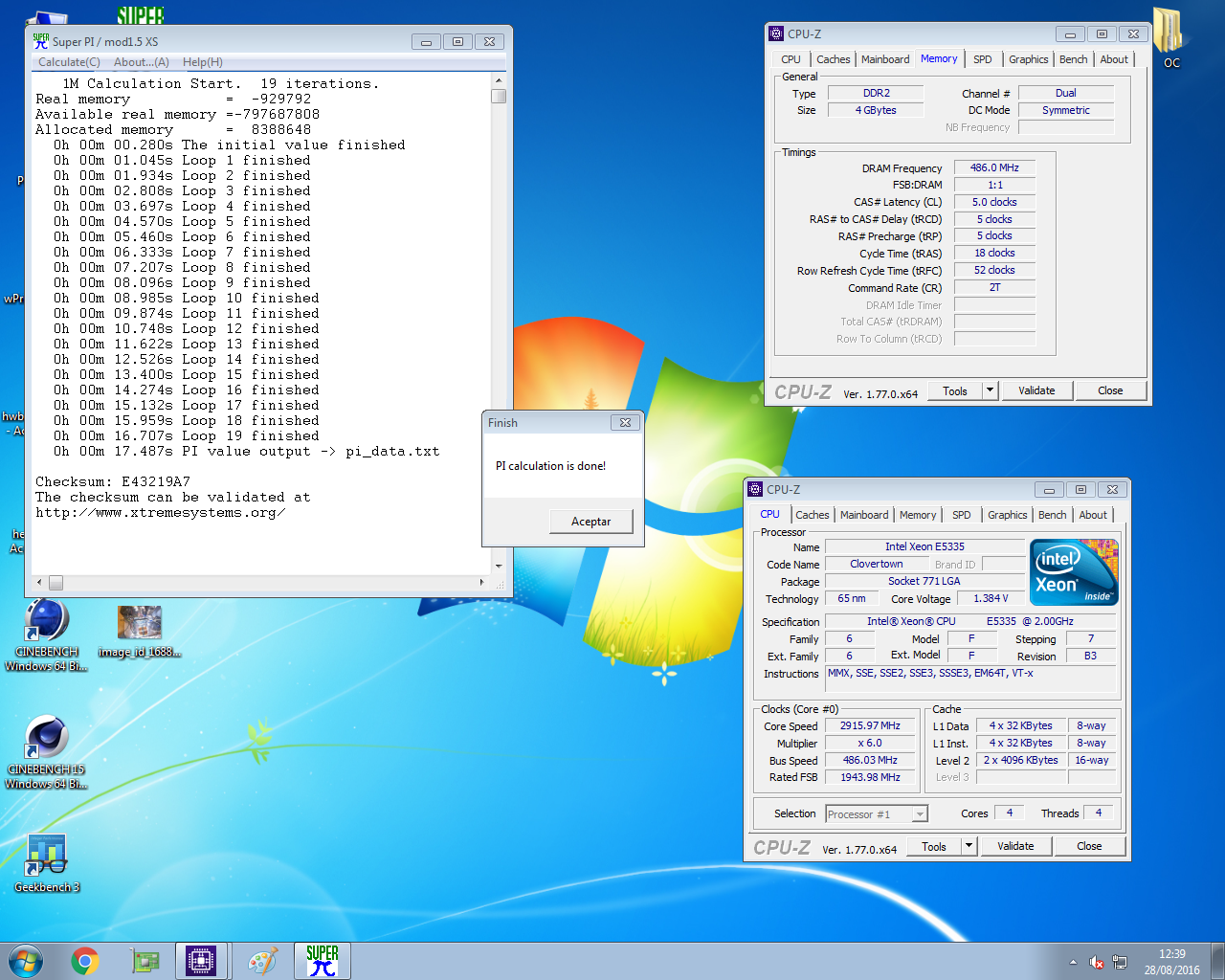Viewport: 1225px width, 980px height.
Task: Switch to Mainboard tab in upper CPU-Z
Action: pyautogui.click(x=885, y=59)
